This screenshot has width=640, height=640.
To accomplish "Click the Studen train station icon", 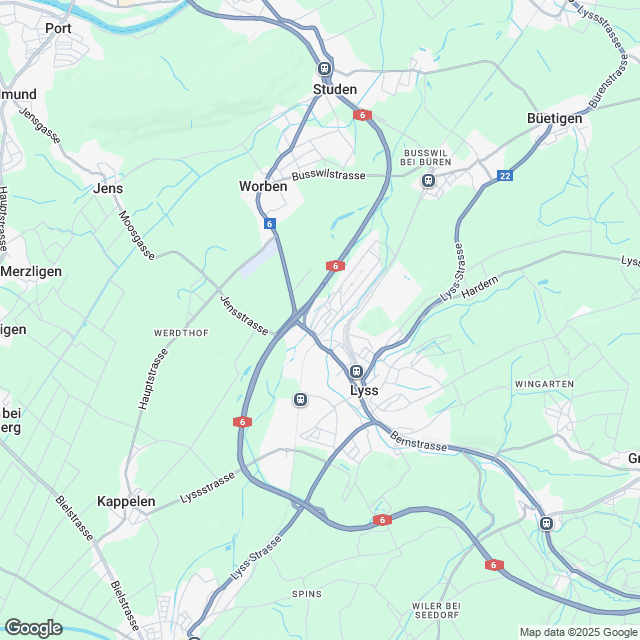I will click(324, 68).
